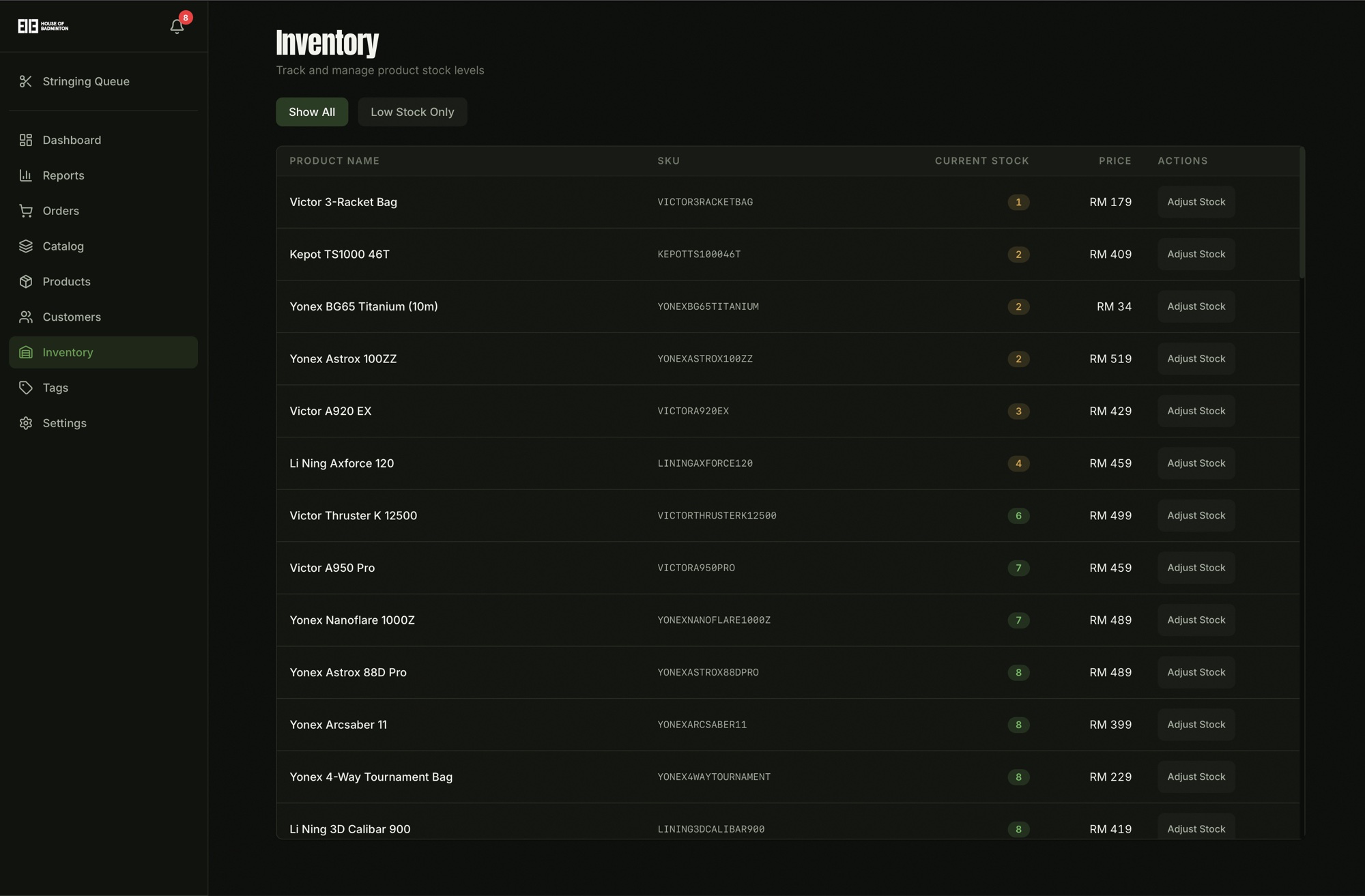The height and width of the screenshot is (896, 1365).
Task: Adjust stock for Li Ning Axforce 120
Action: [1196, 463]
